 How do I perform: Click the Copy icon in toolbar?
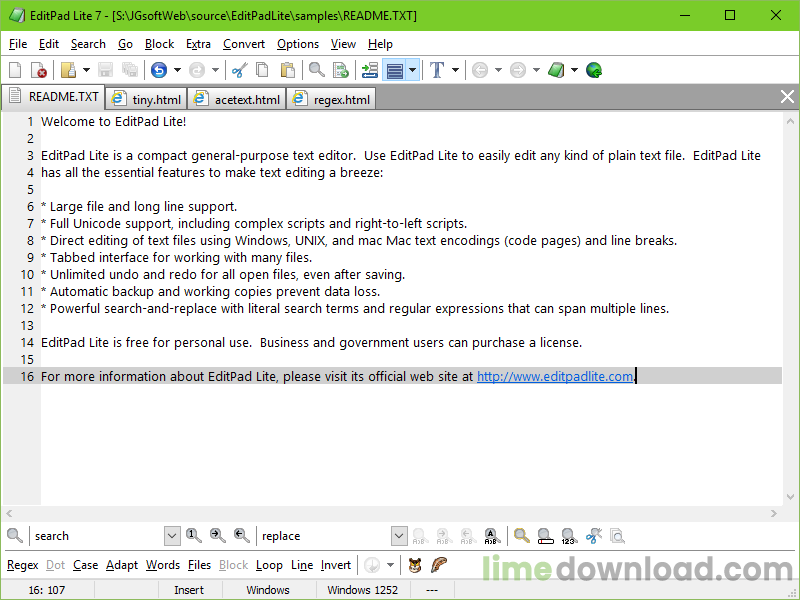(x=263, y=70)
